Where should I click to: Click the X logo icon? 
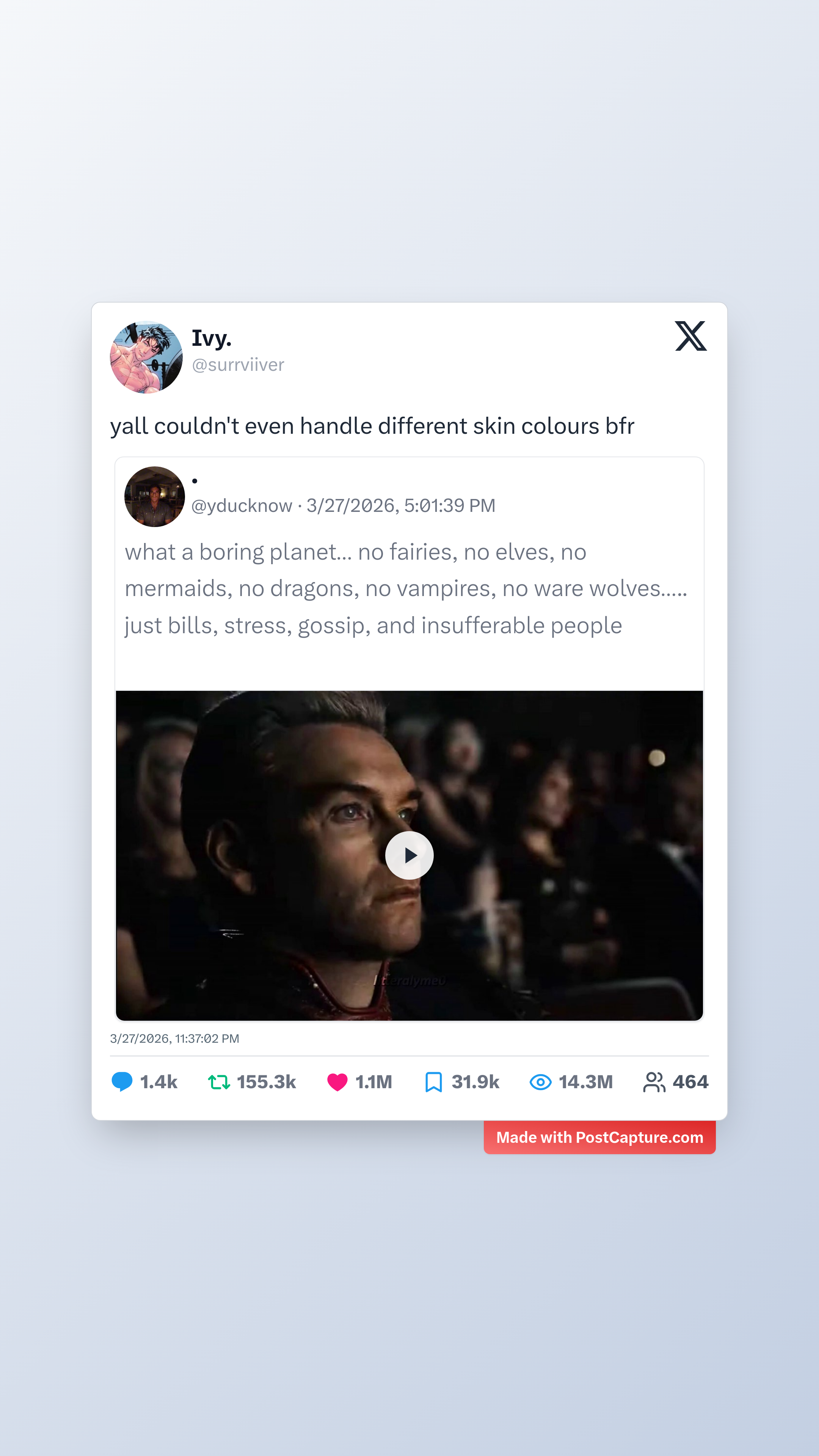(690, 336)
